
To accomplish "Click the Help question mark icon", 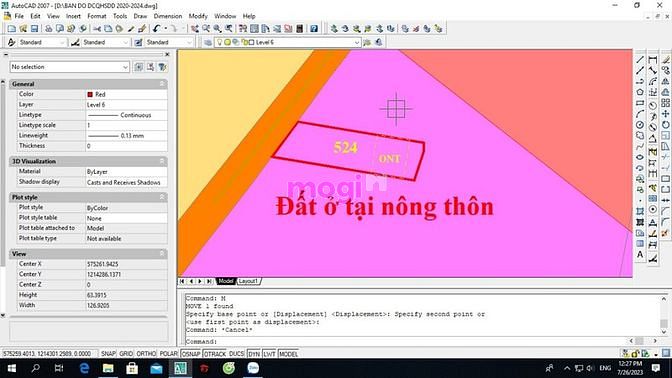I will [x=314, y=29].
